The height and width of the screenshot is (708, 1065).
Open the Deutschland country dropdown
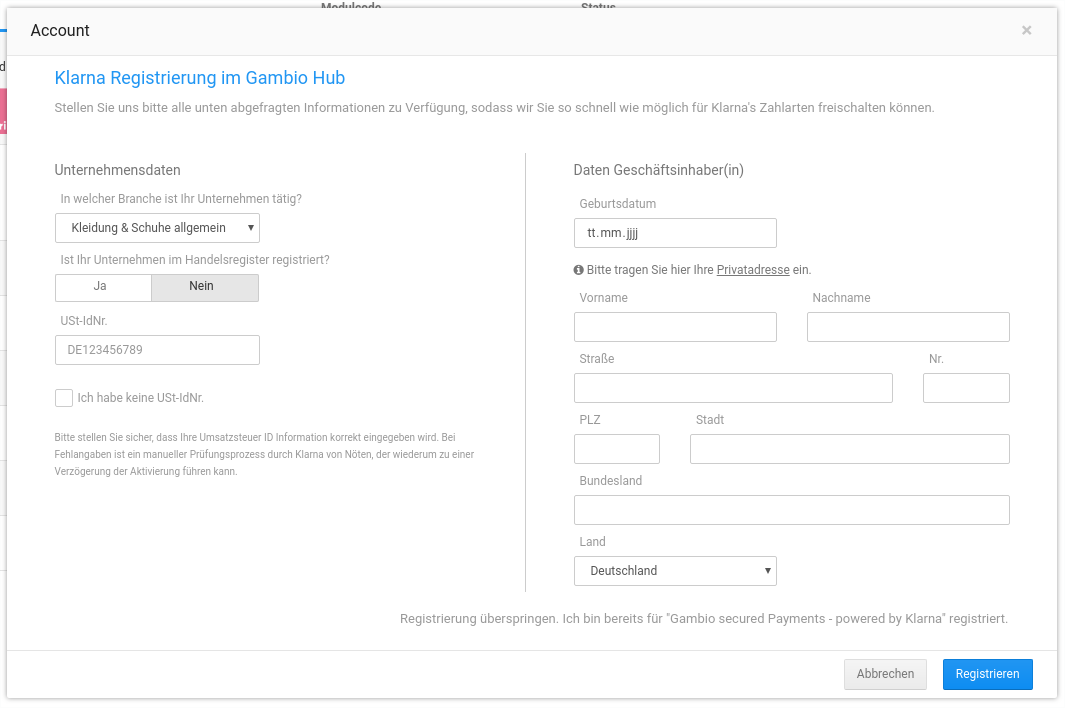(675, 570)
